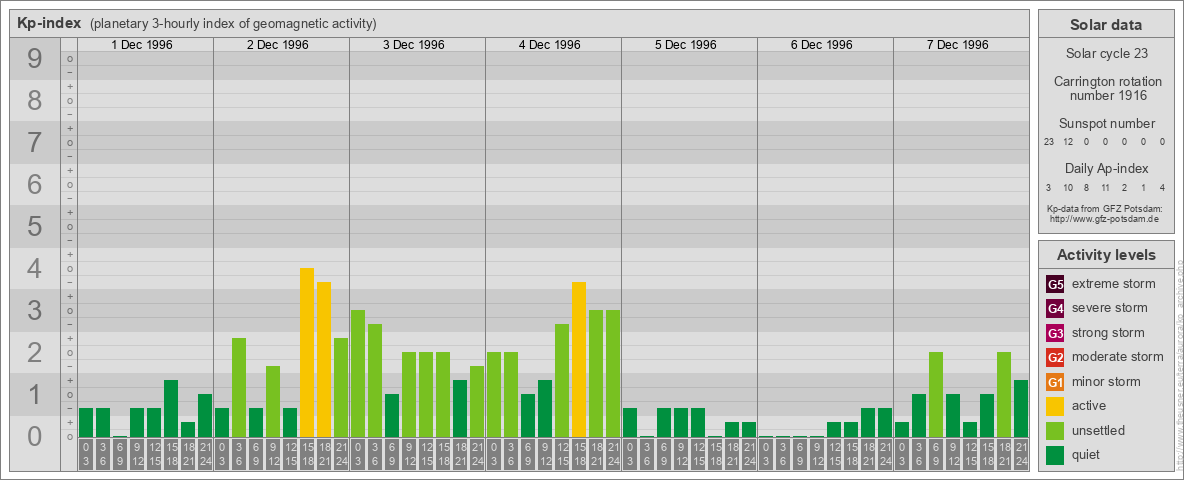Click the tallest yellow bar on 2 Dec 15-18
1184x480 pixels.
pyautogui.click(x=307, y=352)
